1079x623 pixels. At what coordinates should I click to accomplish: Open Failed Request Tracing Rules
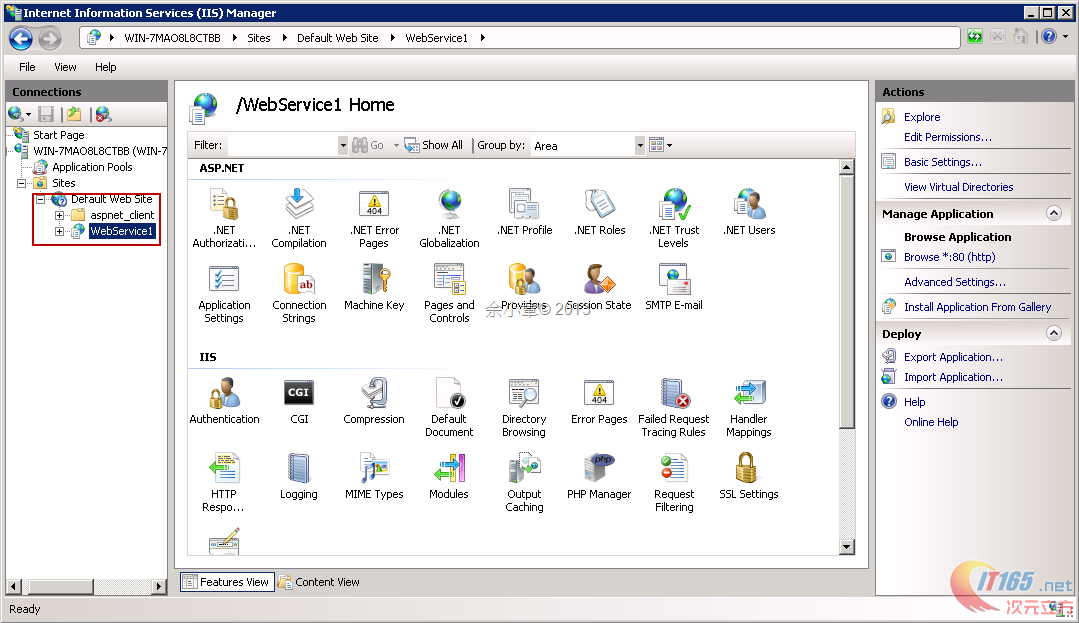[674, 407]
